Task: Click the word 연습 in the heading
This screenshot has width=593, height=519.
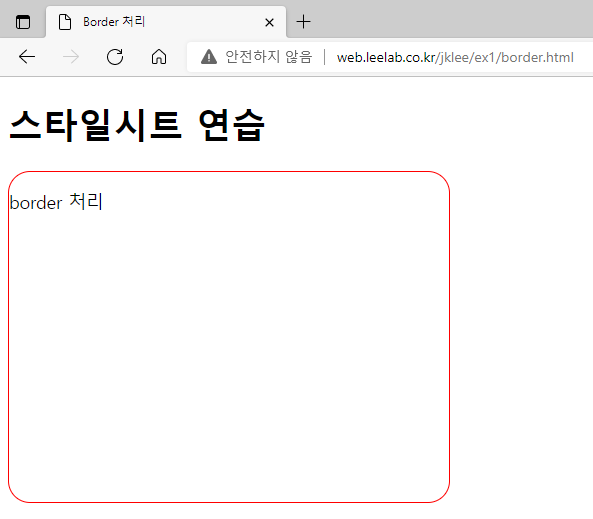Action: coord(232,125)
